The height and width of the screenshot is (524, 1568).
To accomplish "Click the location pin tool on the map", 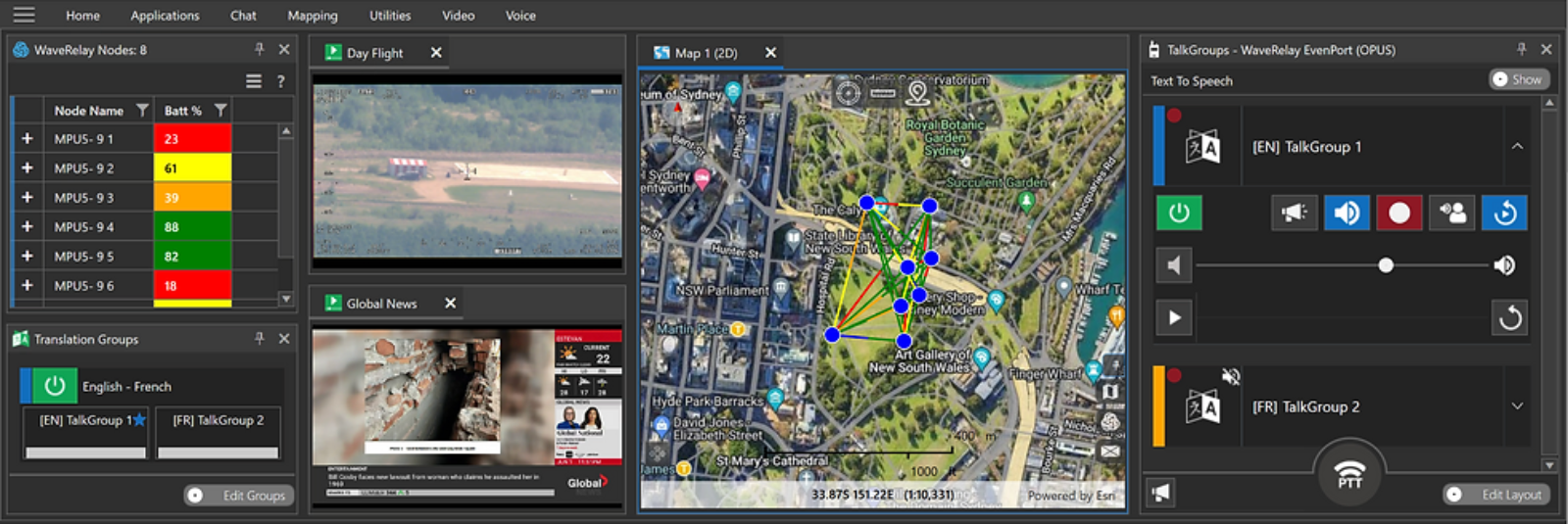I will coord(917,93).
